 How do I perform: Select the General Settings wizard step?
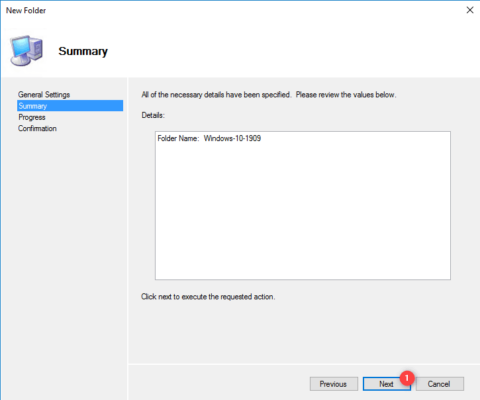(x=44, y=95)
